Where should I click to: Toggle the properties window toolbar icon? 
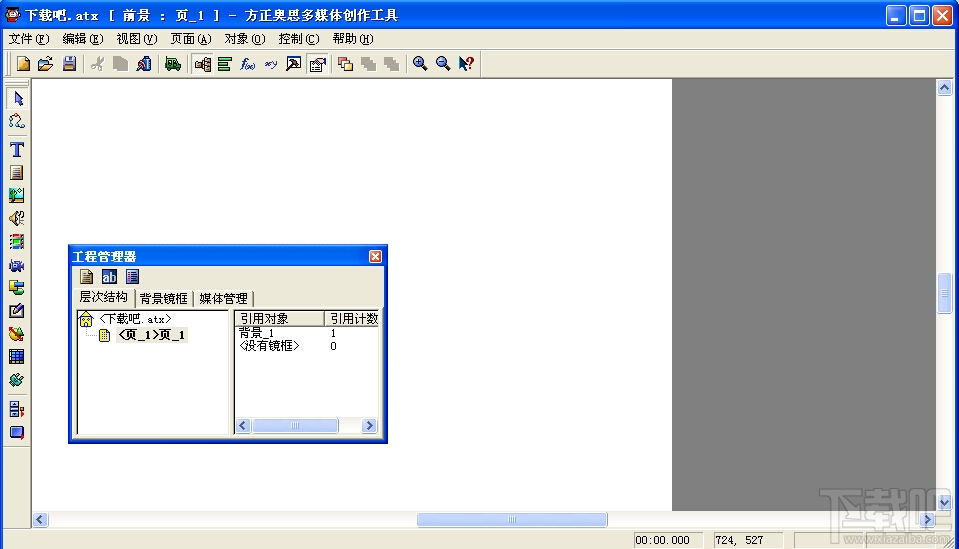tap(317, 64)
